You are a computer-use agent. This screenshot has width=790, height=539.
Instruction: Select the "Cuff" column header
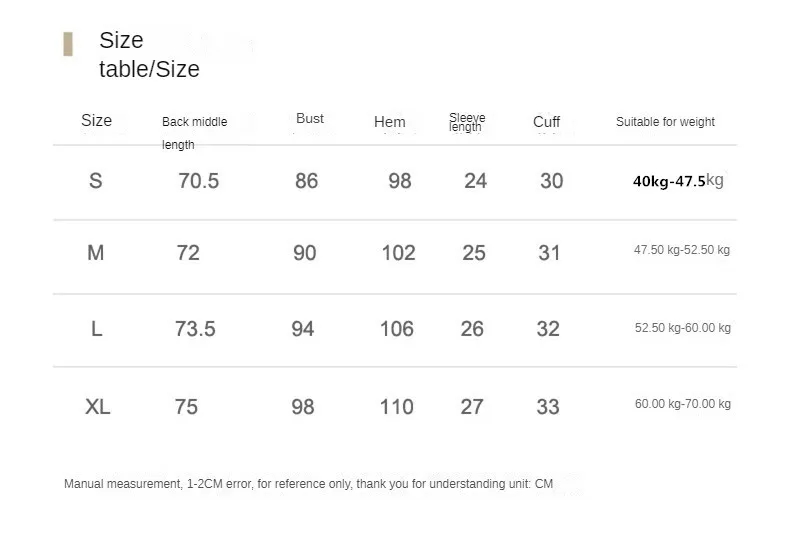(546, 122)
